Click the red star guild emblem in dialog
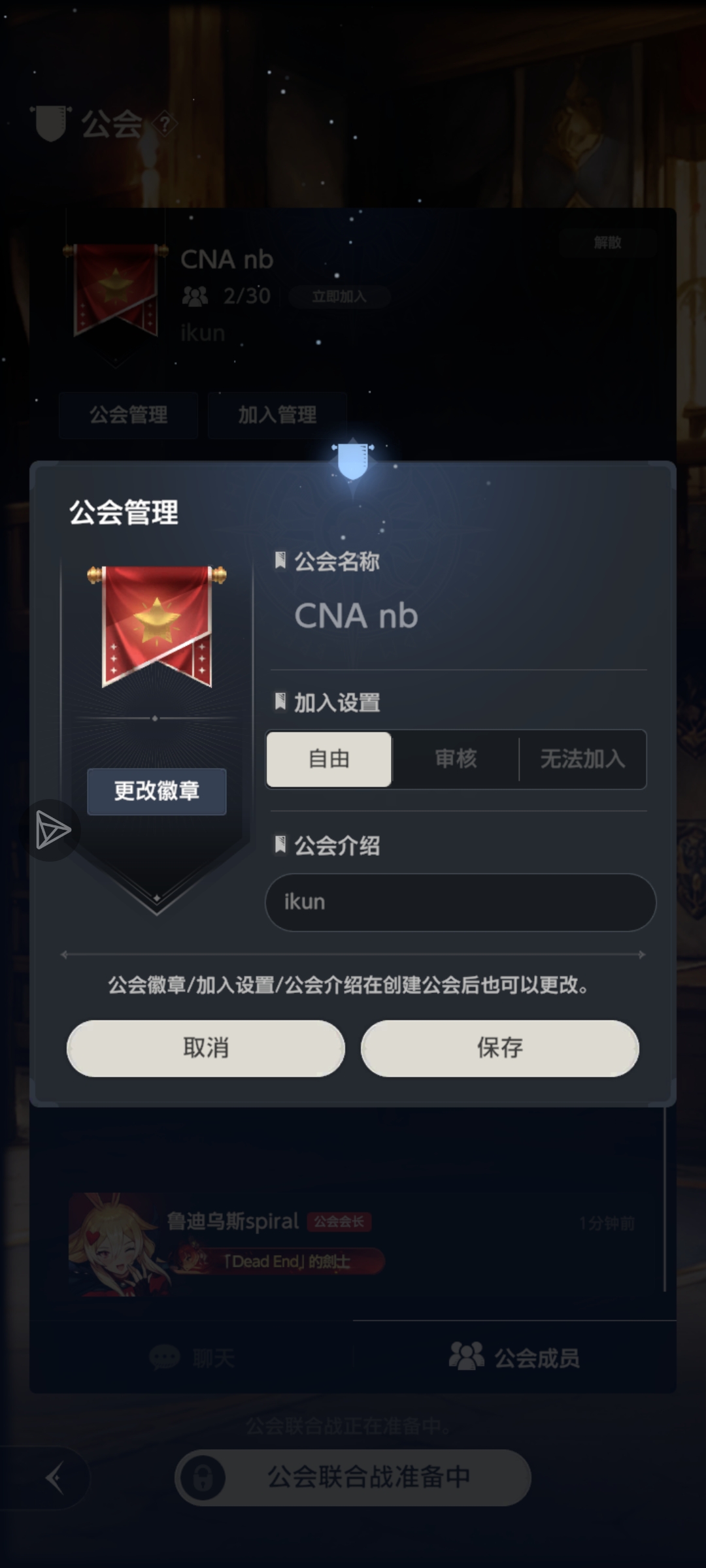 (157, 626)
